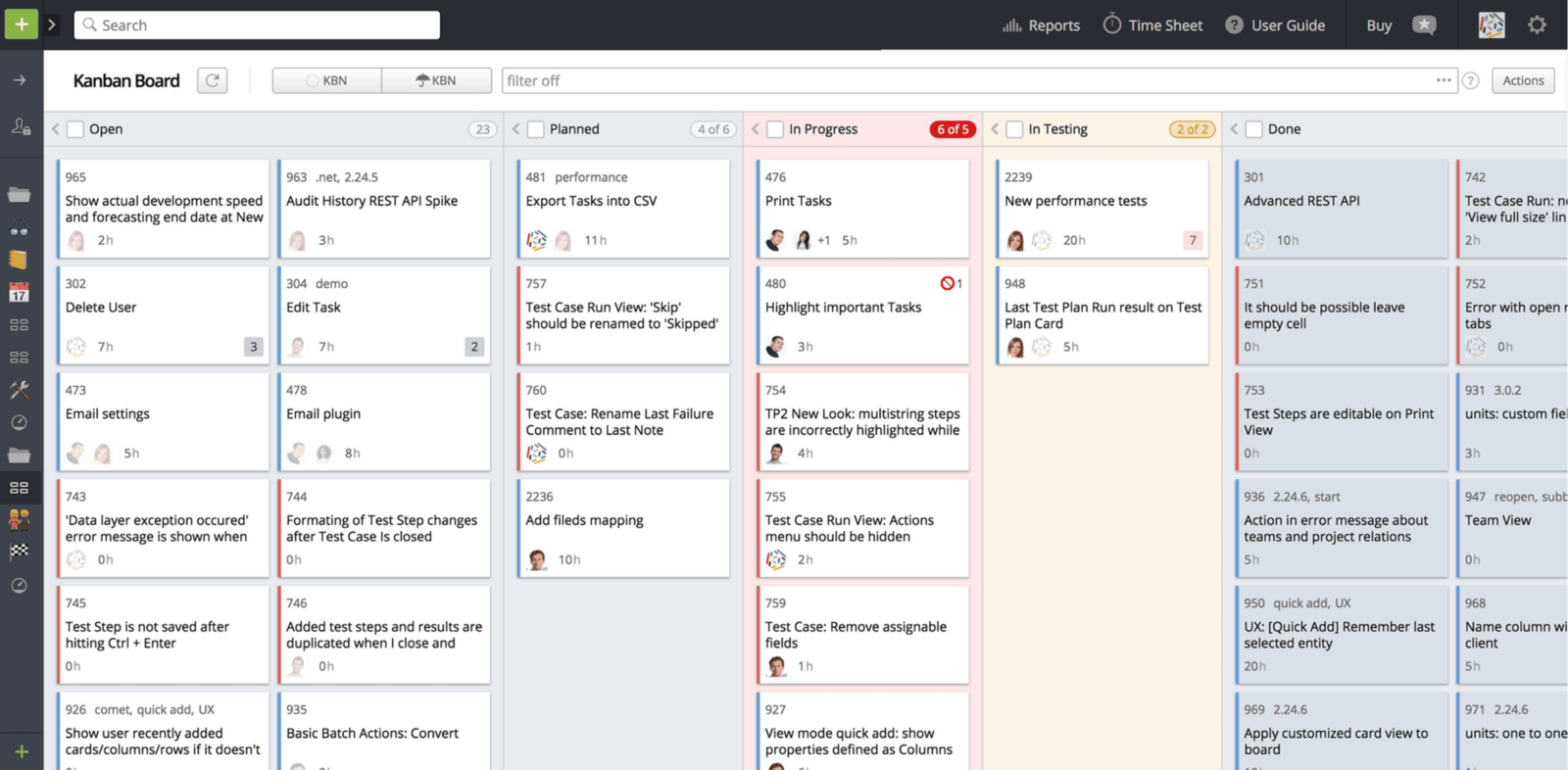Viewport: 1568px width, 770px height.
Task: Click the Actions button
Action: pyautogui.click(x=1523, y=80)
